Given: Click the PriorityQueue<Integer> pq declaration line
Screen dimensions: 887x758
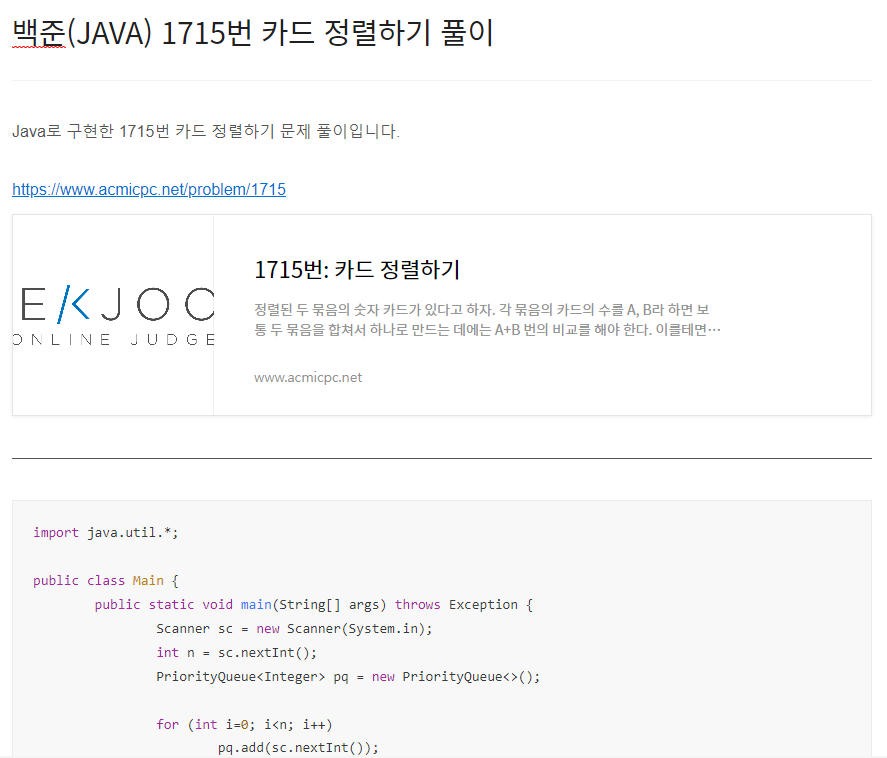Looking at the screenshot, I should 348,677.
